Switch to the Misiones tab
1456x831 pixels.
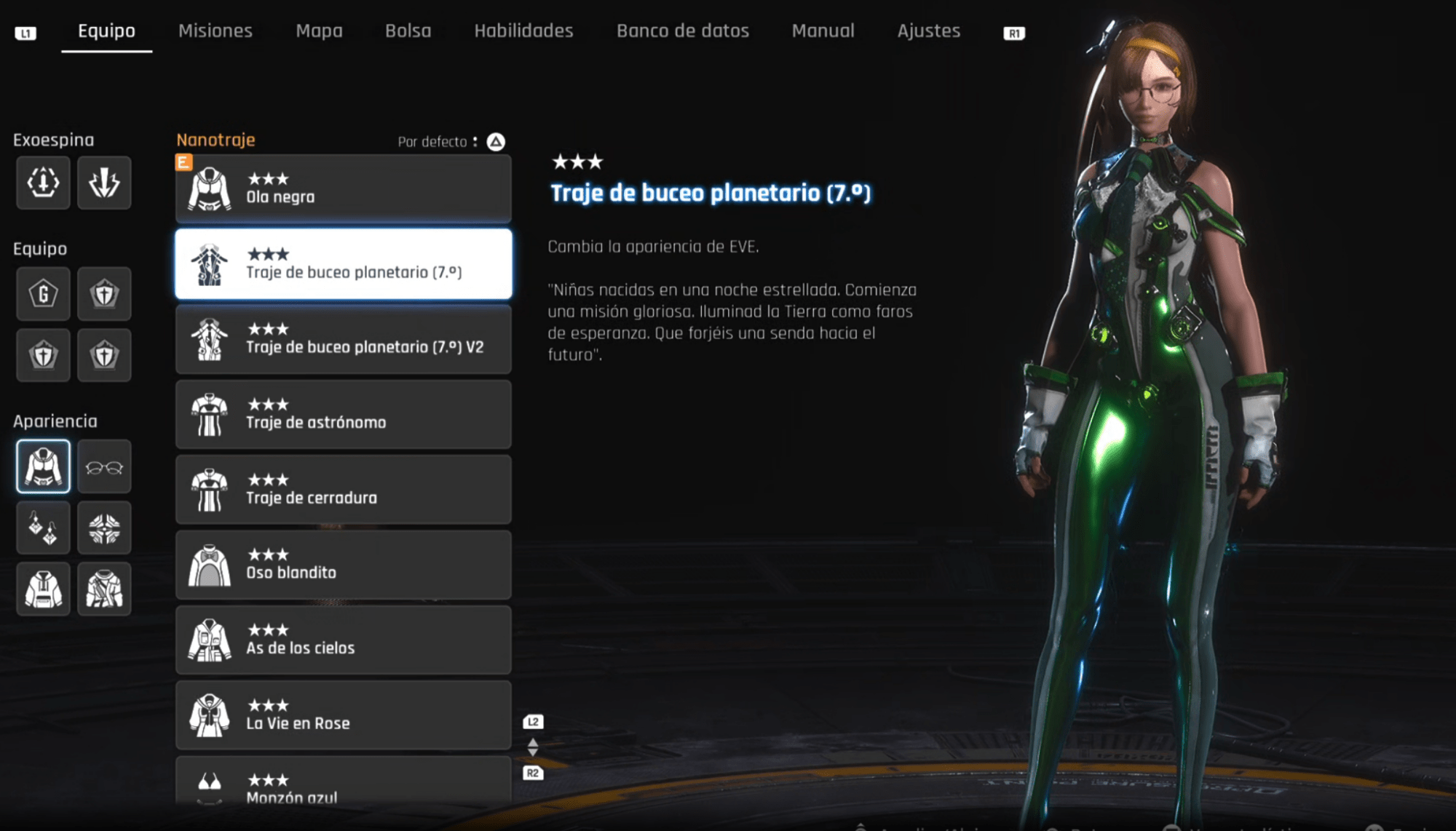click(x=215, y=31)
